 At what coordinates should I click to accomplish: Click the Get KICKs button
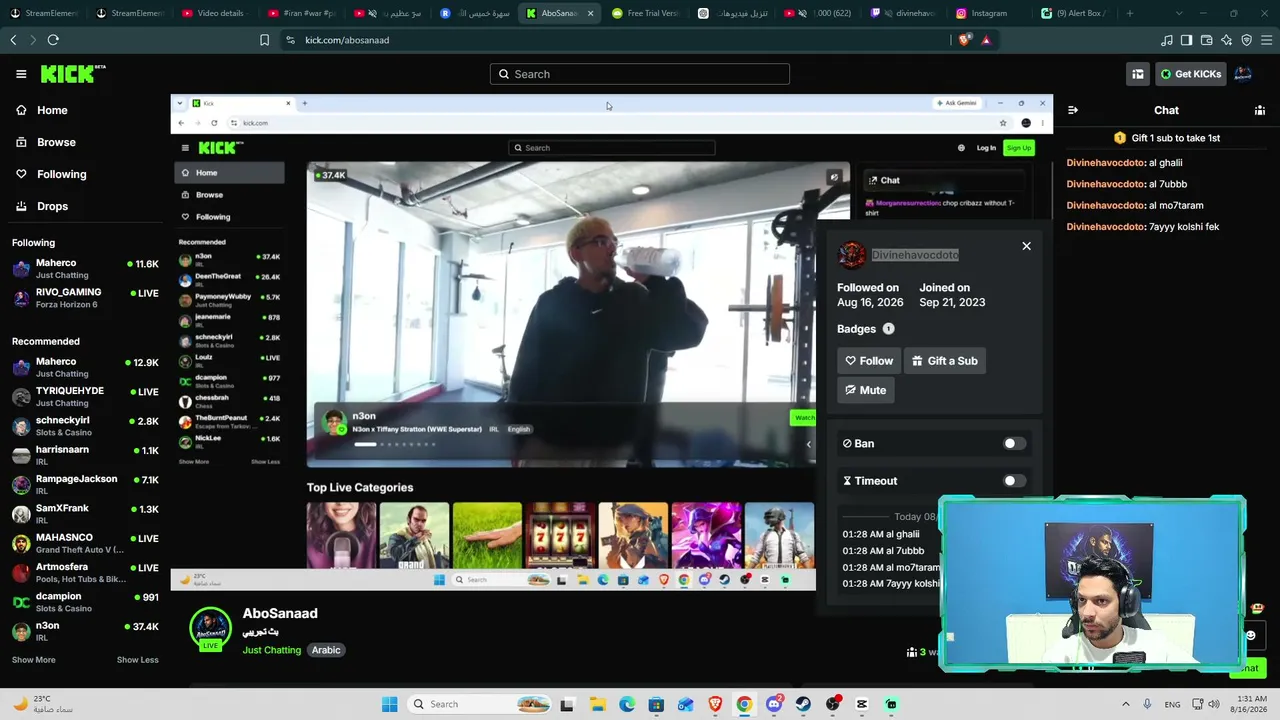1189,74
